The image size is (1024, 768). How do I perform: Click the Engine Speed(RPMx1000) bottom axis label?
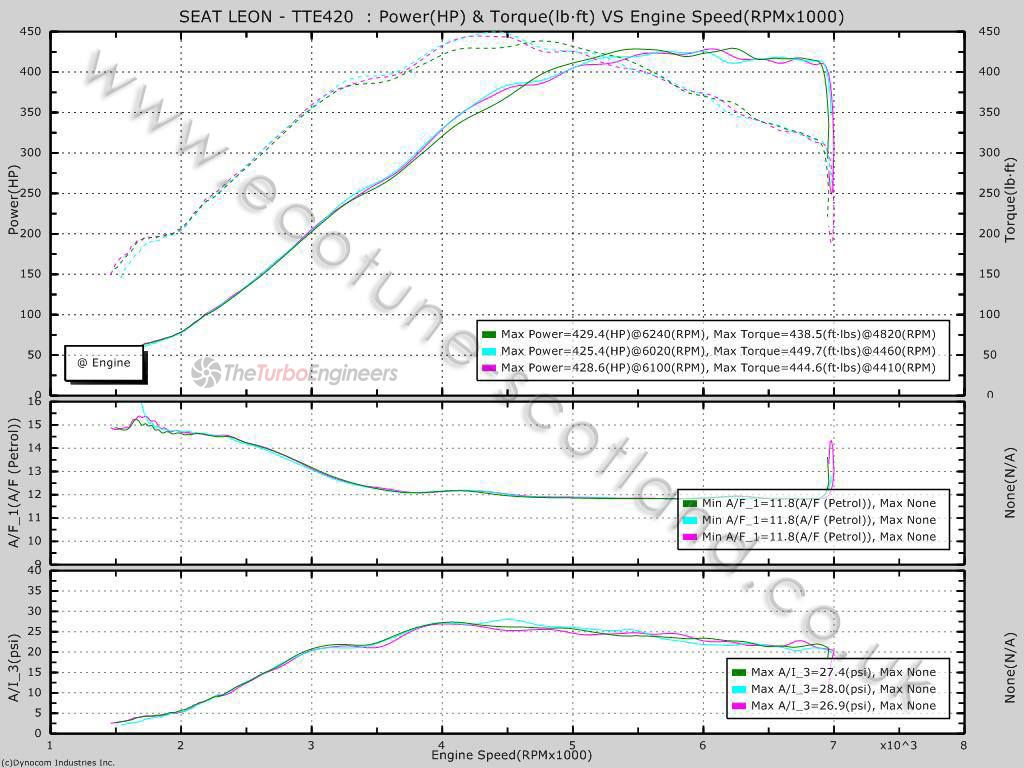511,755
